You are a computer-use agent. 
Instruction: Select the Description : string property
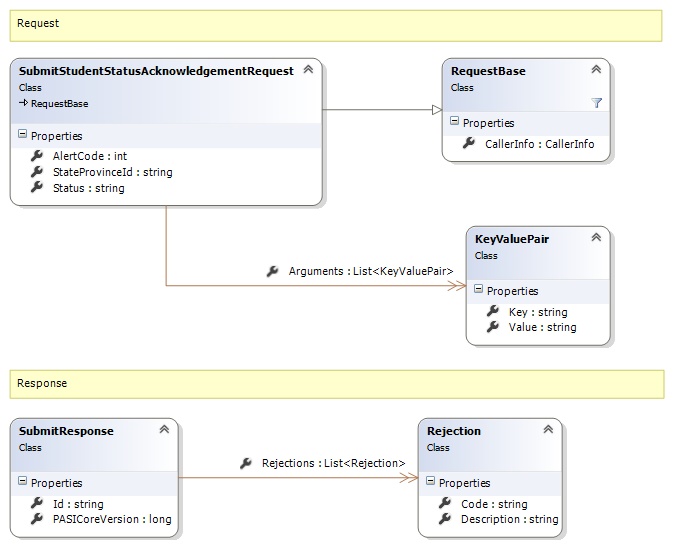(x=509, y=519)
